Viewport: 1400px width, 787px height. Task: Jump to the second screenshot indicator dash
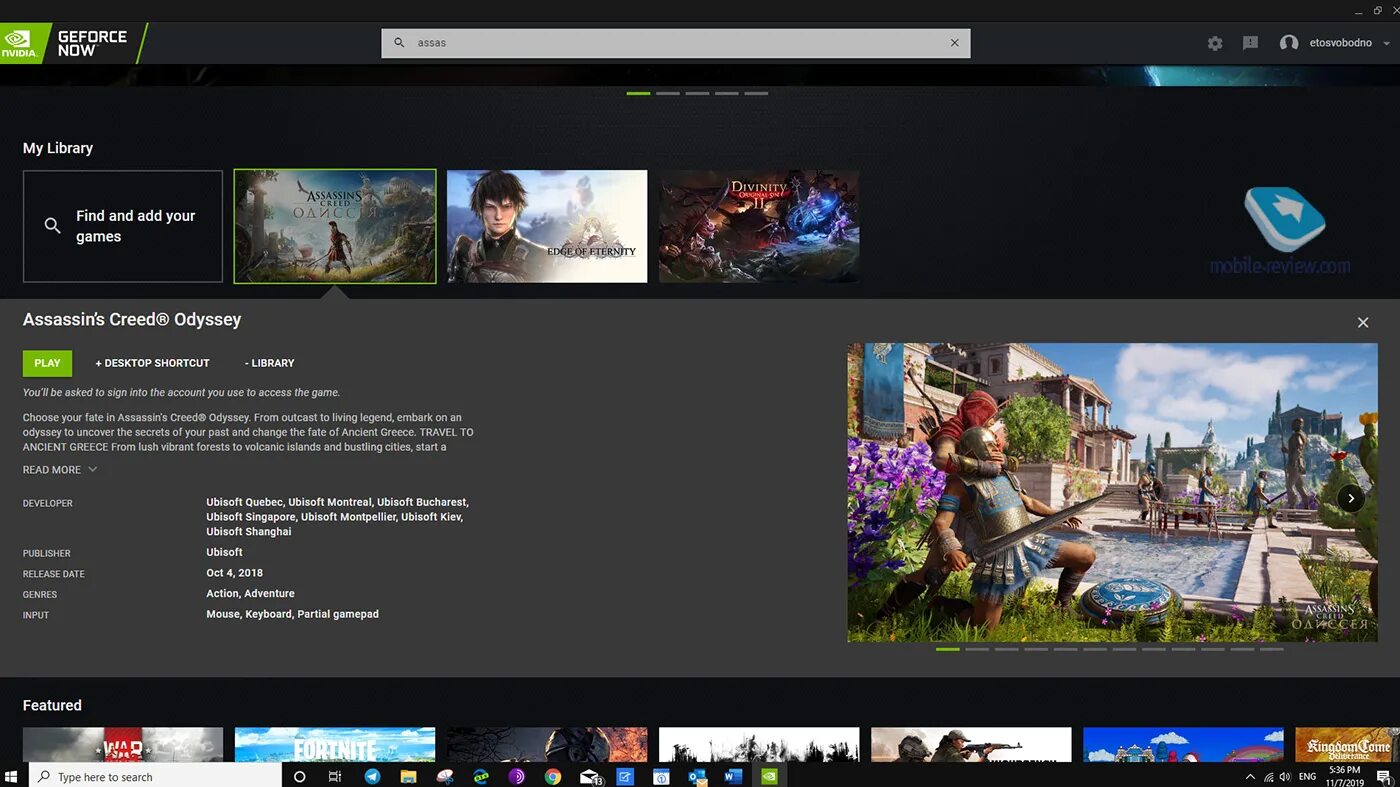[x=977, y=649]
